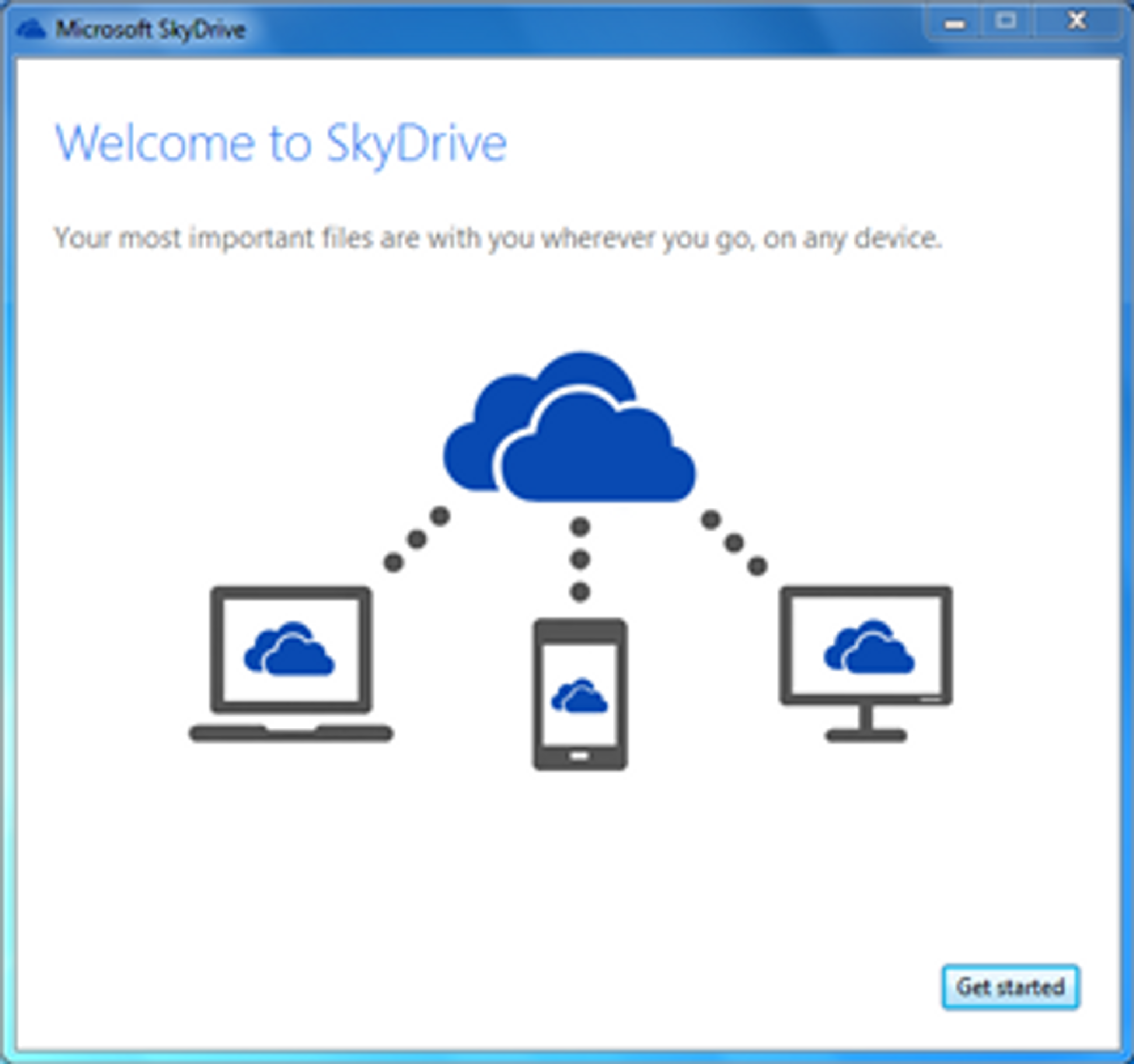
Task: Click the Get started button
Action: [1010, 987]
